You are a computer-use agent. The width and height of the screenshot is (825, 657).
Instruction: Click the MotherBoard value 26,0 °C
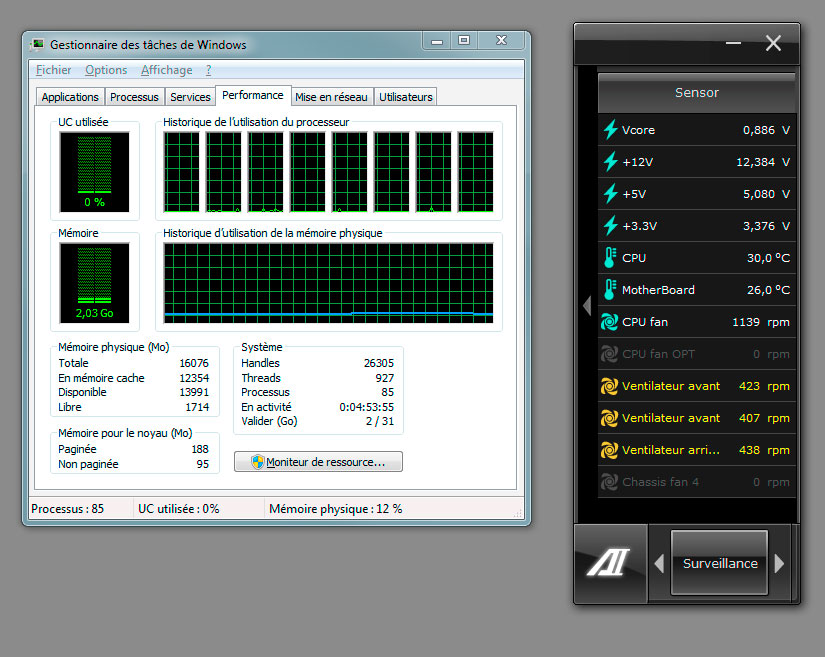768,290
